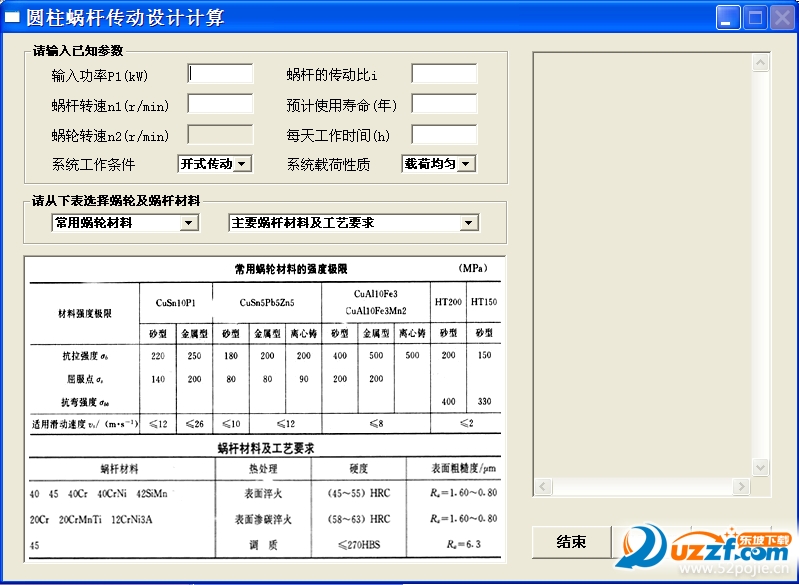Minimize the 圆柱蜗杆传动设计计算 window

tap(729, 17)
